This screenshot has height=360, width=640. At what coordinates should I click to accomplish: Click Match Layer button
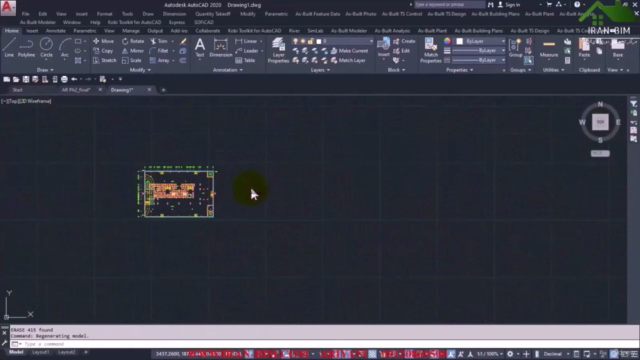(348, 60)
